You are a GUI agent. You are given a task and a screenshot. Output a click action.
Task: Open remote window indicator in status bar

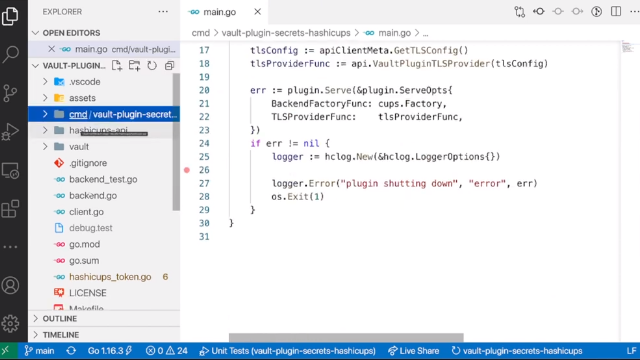(x=6, y=351)
